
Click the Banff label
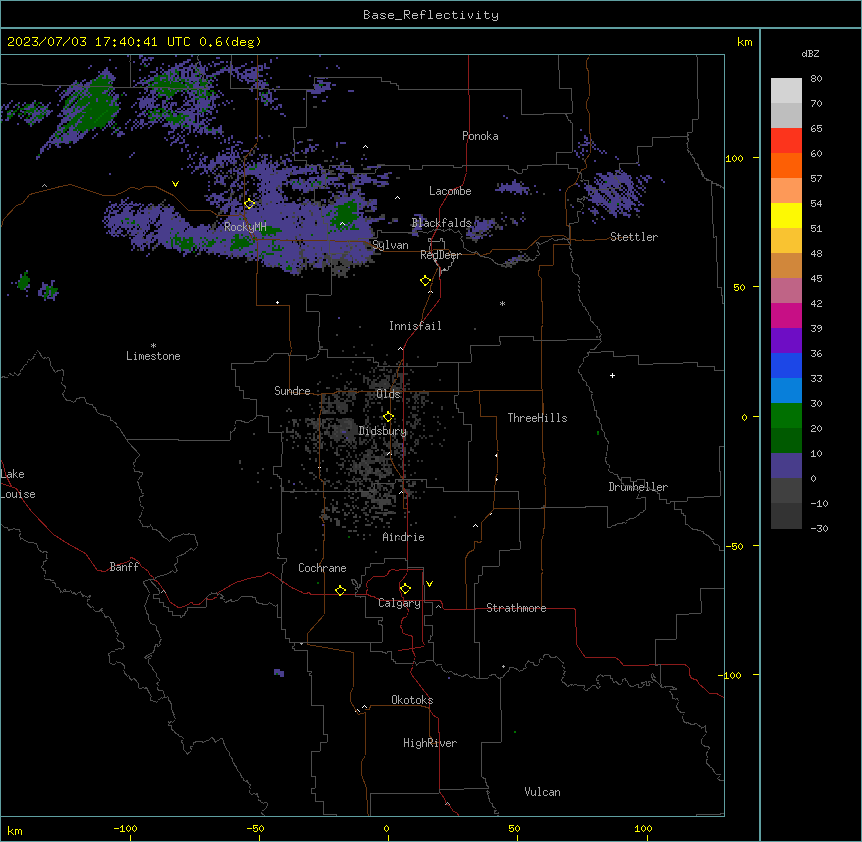124,567
